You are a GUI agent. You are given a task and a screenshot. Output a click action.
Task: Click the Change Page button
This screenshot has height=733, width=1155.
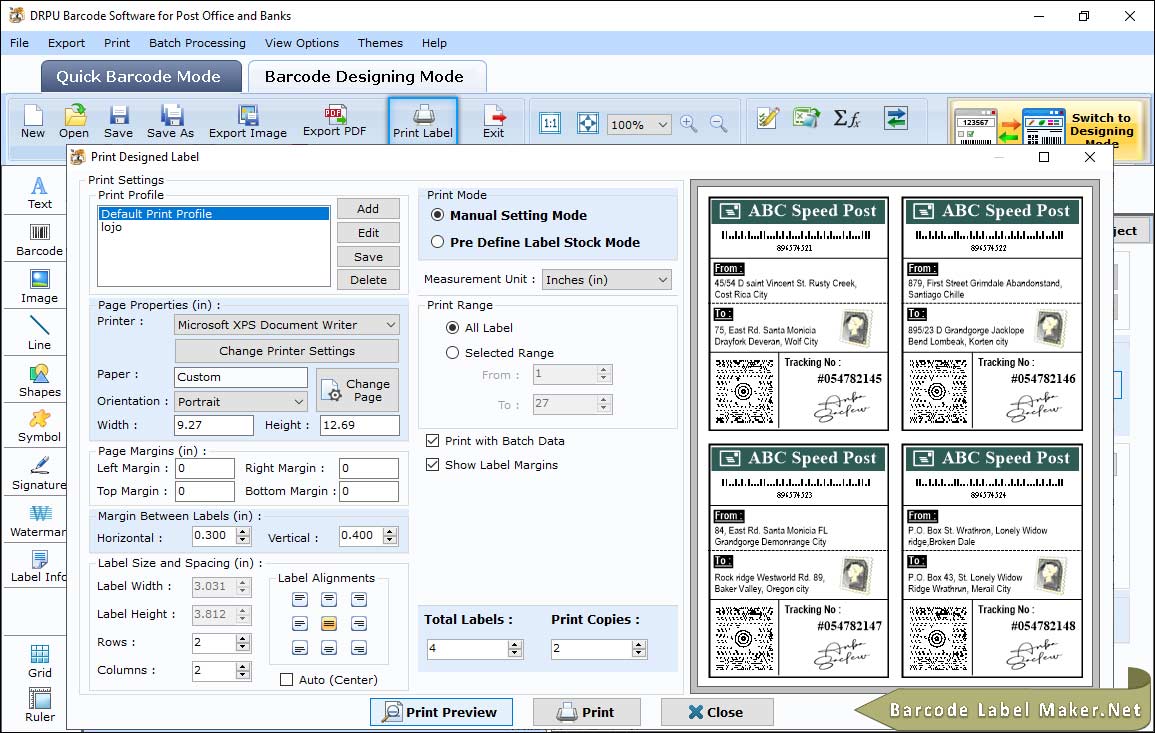[x=358, y=390]
